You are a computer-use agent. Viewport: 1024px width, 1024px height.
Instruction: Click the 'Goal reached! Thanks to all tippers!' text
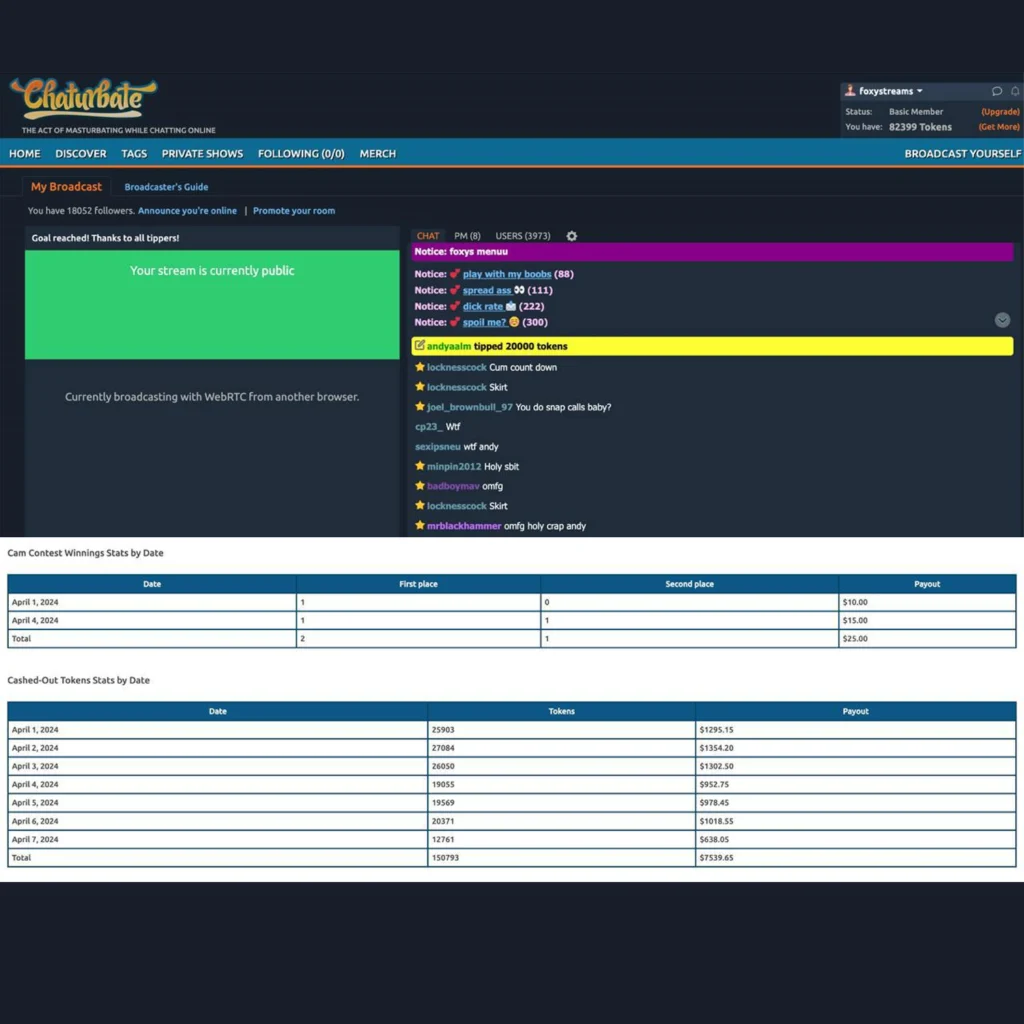point(105,238)
